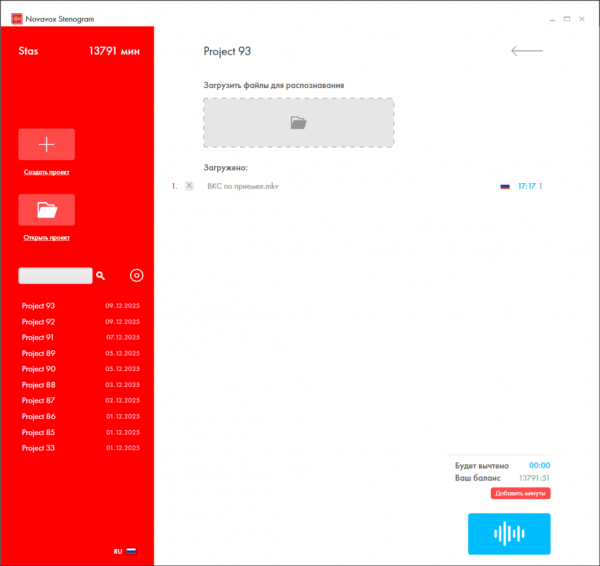Click the uploaded file 'ВКС по приемке.mkv'
The height and width of the screenshot is (566, 600).
click(x=242, y=186)
